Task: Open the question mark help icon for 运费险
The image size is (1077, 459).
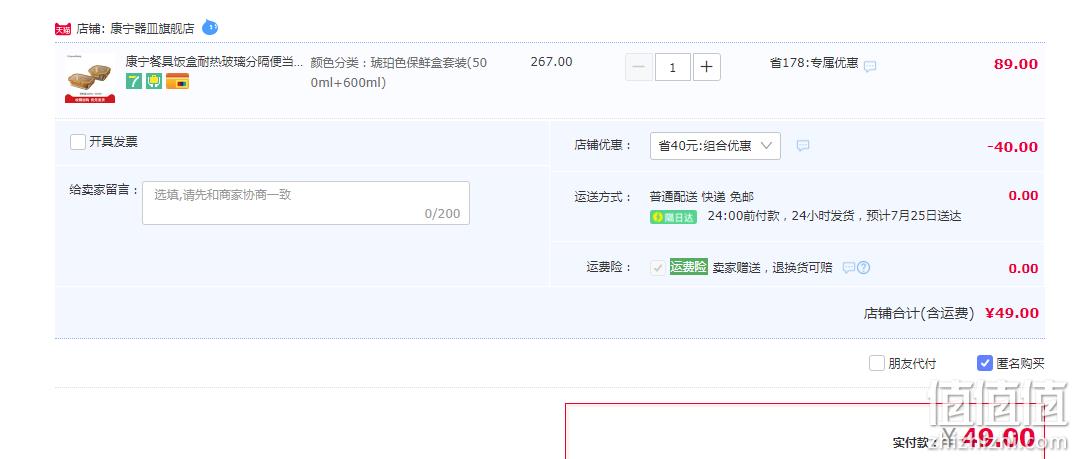Action: tap(863, 267)
